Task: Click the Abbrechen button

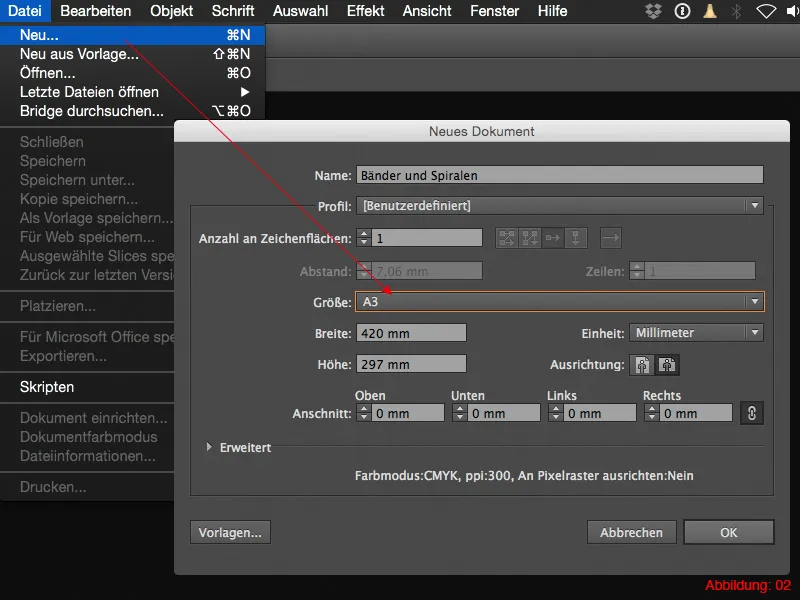Action: (x=631, y=532)
